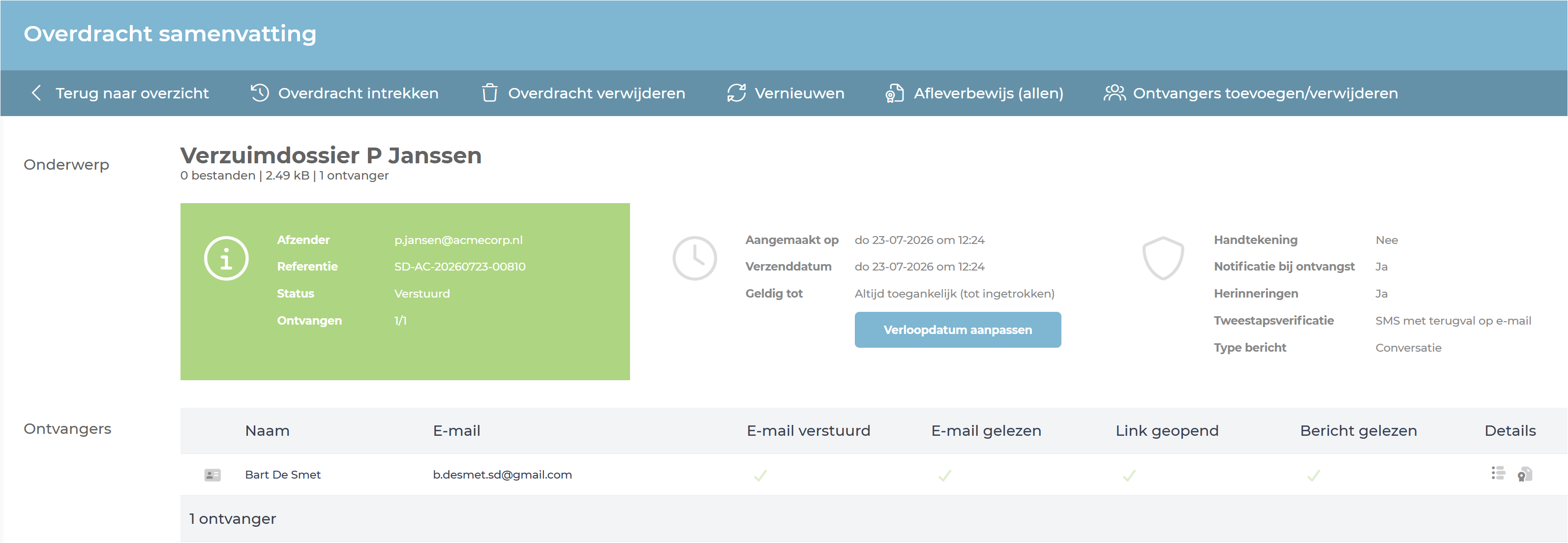Open Afleverbewijs (allen)
1568x543 pixels.
click(x=989, y=93)
